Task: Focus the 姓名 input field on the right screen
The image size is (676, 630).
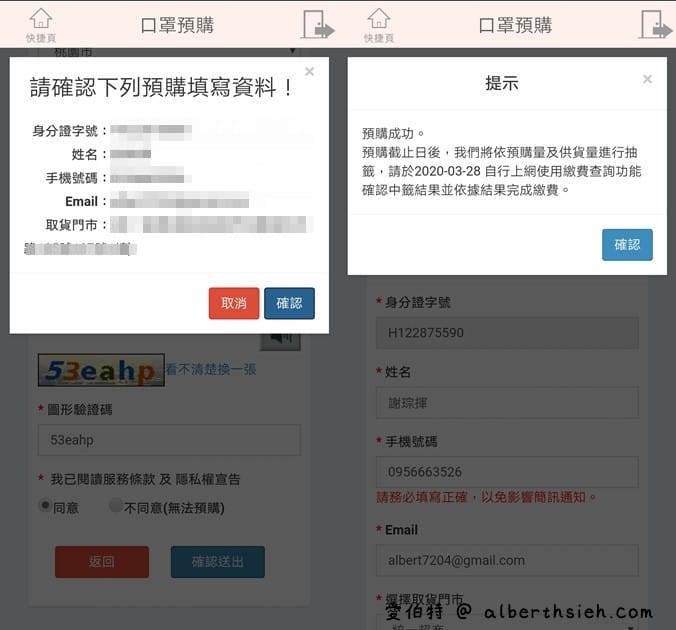Action: point(507,403)
